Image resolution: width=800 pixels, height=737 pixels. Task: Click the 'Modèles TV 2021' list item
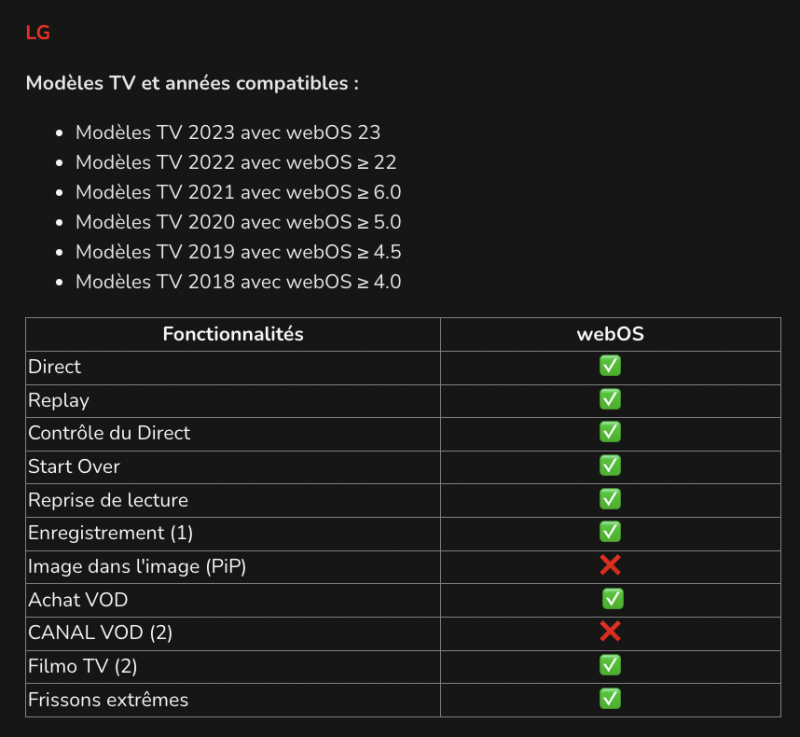pos(238,192)
